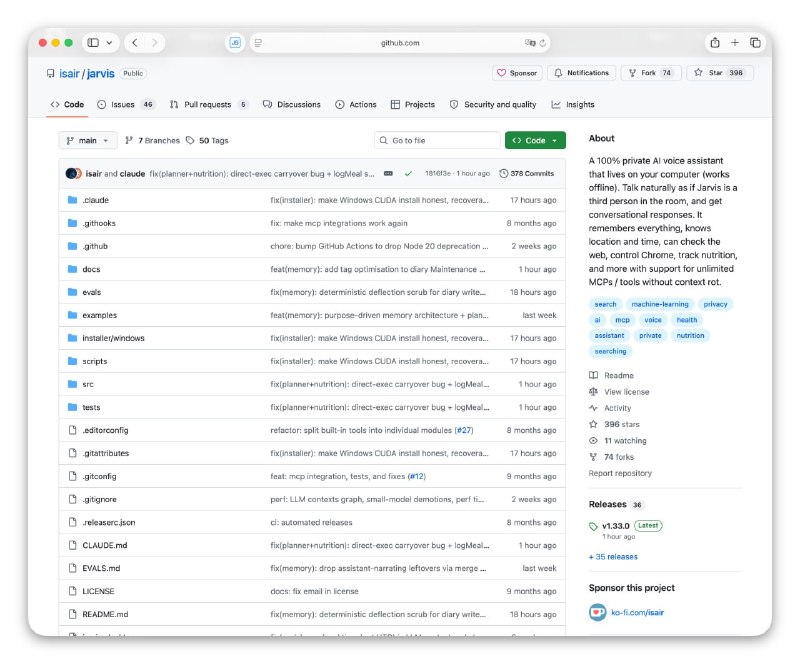Viewport: 800px width, 664px height.
Task: Switch to the Issues tab
Action: click(x=126, y=105)
